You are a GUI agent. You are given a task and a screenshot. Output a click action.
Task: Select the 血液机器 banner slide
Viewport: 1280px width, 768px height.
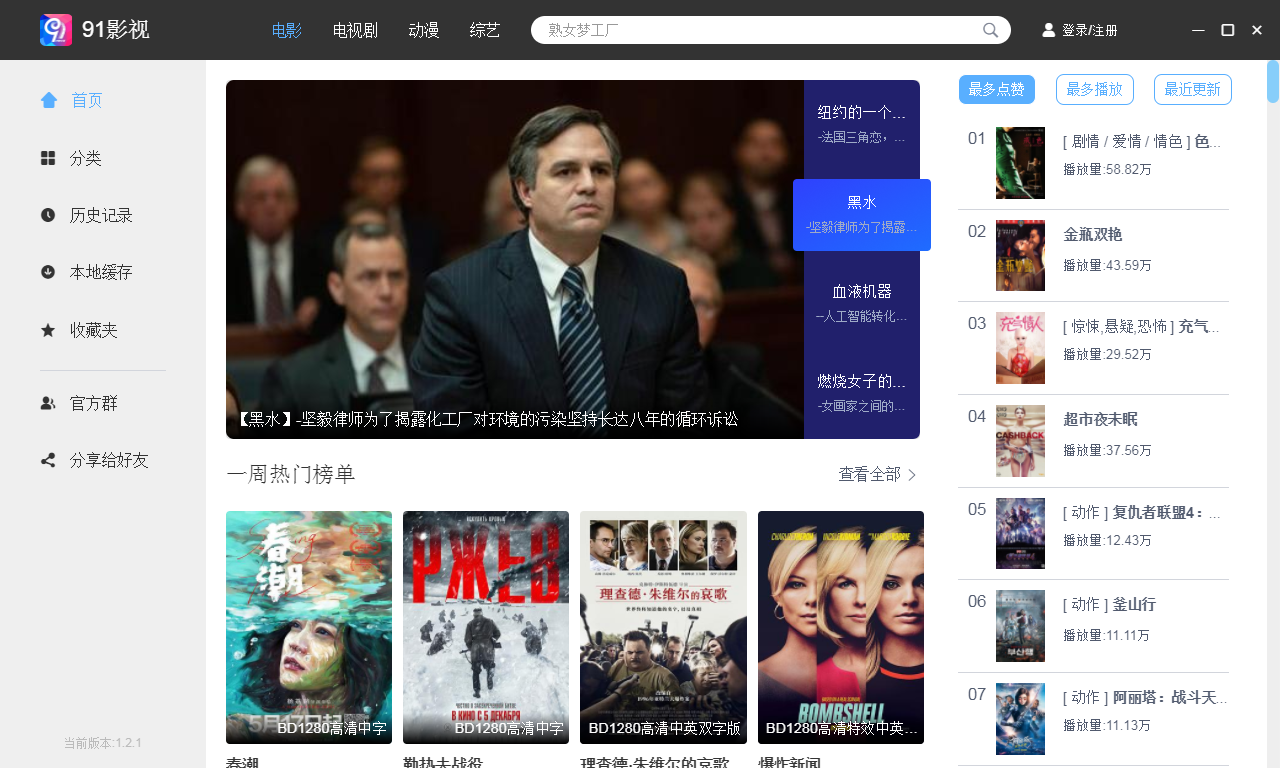(x=862, y=303)
